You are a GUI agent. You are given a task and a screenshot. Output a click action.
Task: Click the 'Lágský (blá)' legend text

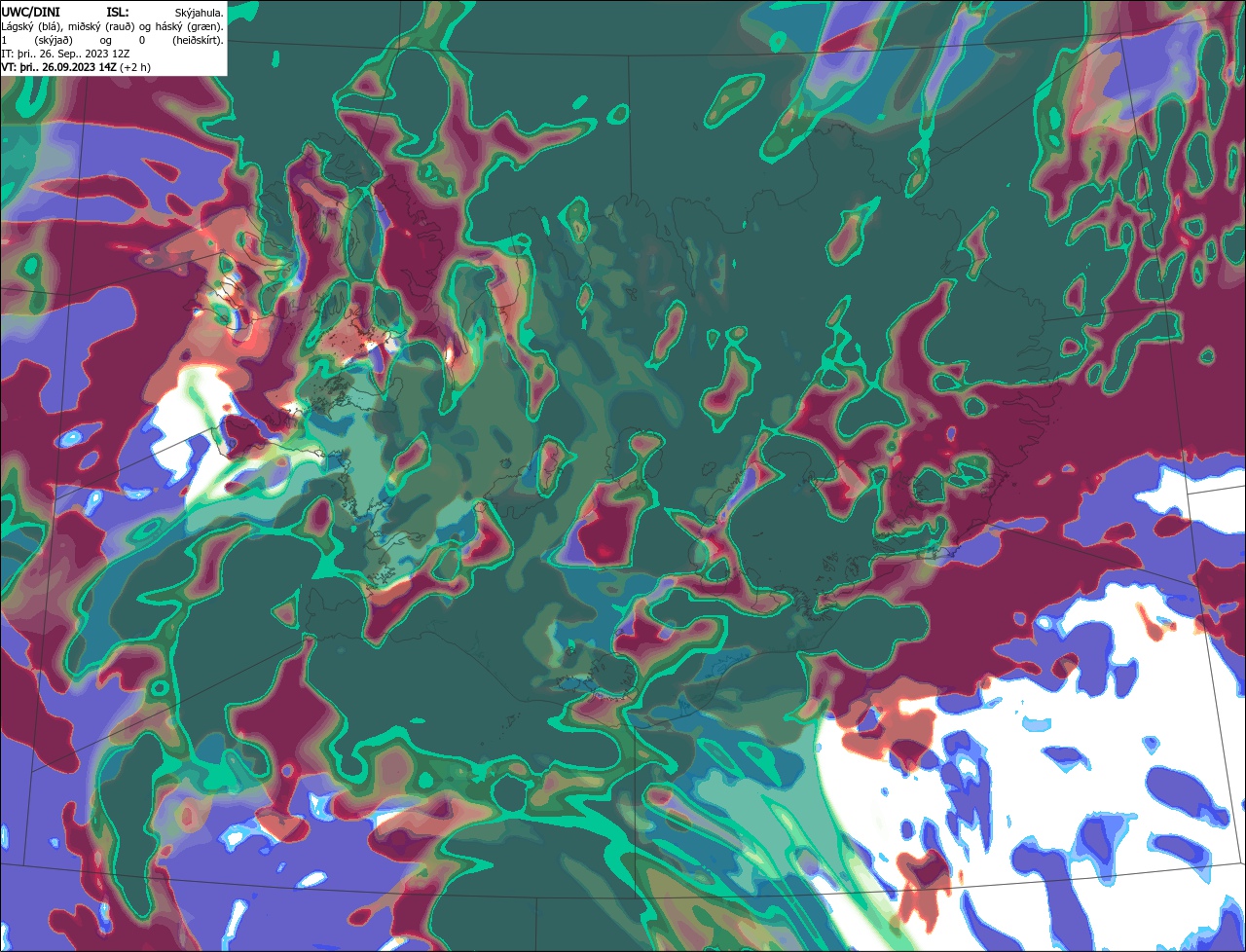pyautogui.click(x=31, y=27)
